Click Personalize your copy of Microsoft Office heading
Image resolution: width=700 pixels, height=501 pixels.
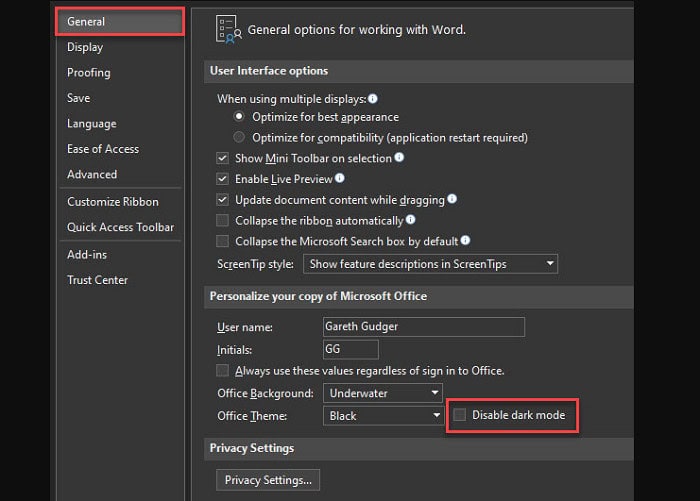click(318, 296)
